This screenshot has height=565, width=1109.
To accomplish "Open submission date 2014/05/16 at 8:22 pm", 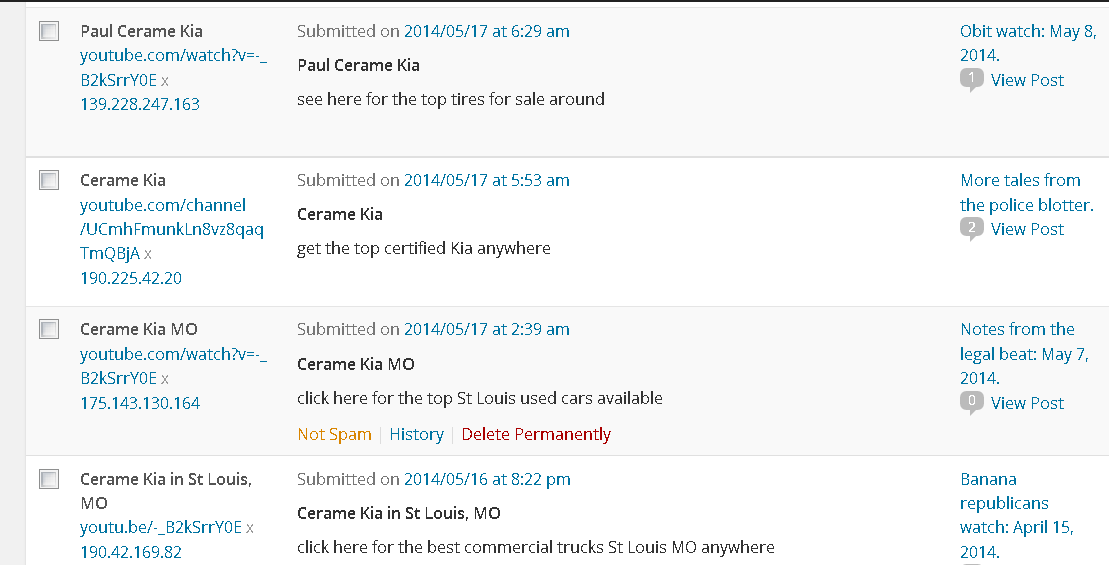I will click(x=487, y=479).
